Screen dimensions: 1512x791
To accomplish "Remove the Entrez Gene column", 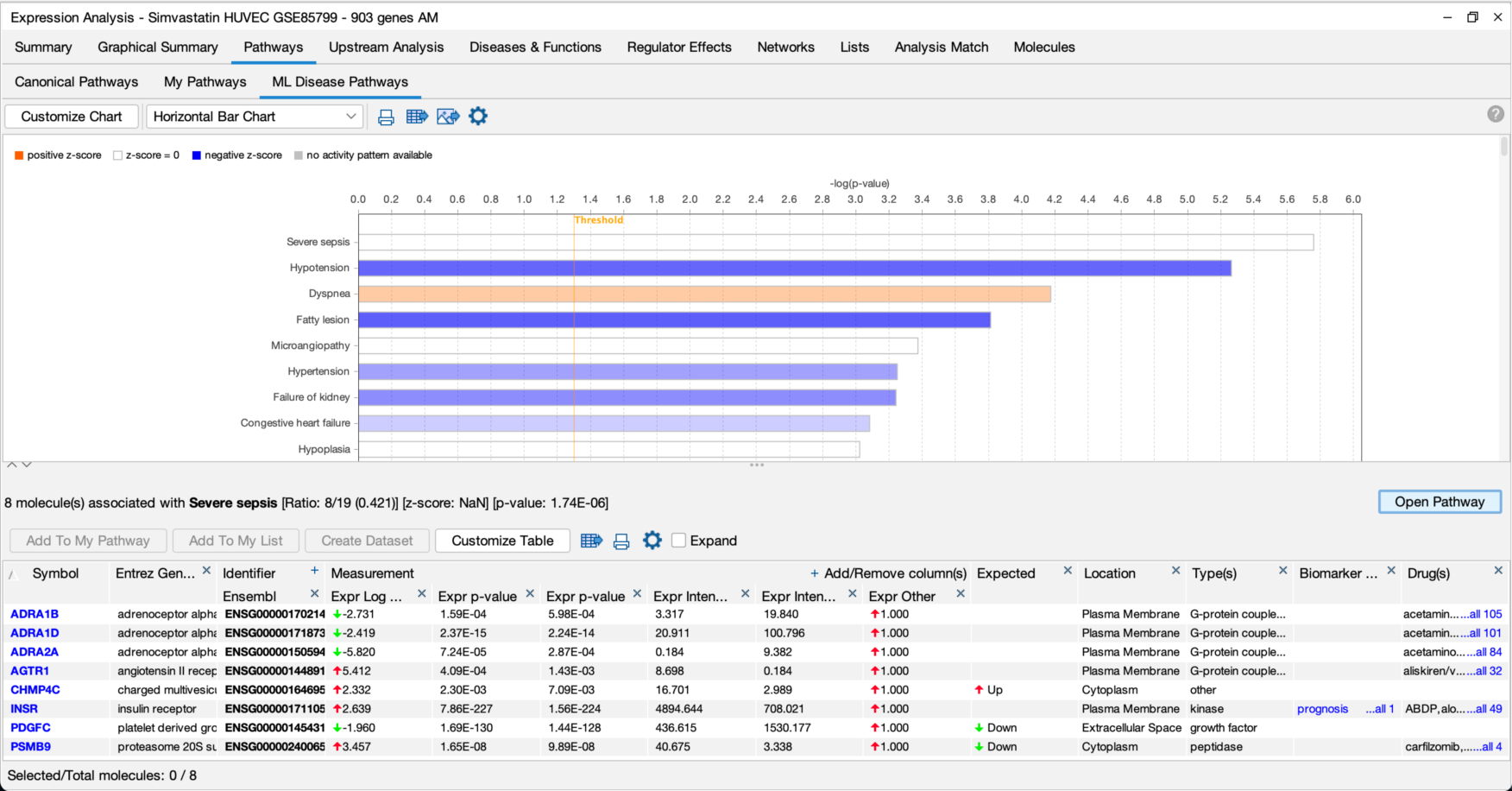I will tap(206, 571).
